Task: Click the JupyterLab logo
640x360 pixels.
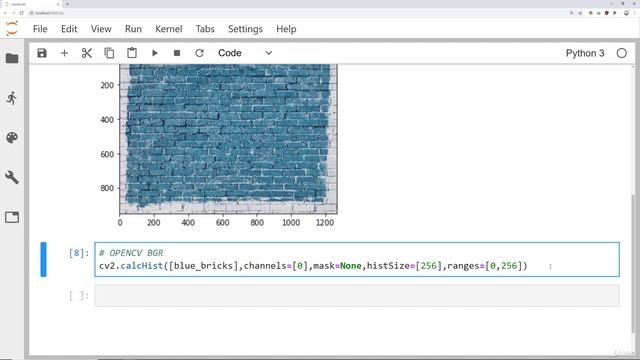Action: 12,29
